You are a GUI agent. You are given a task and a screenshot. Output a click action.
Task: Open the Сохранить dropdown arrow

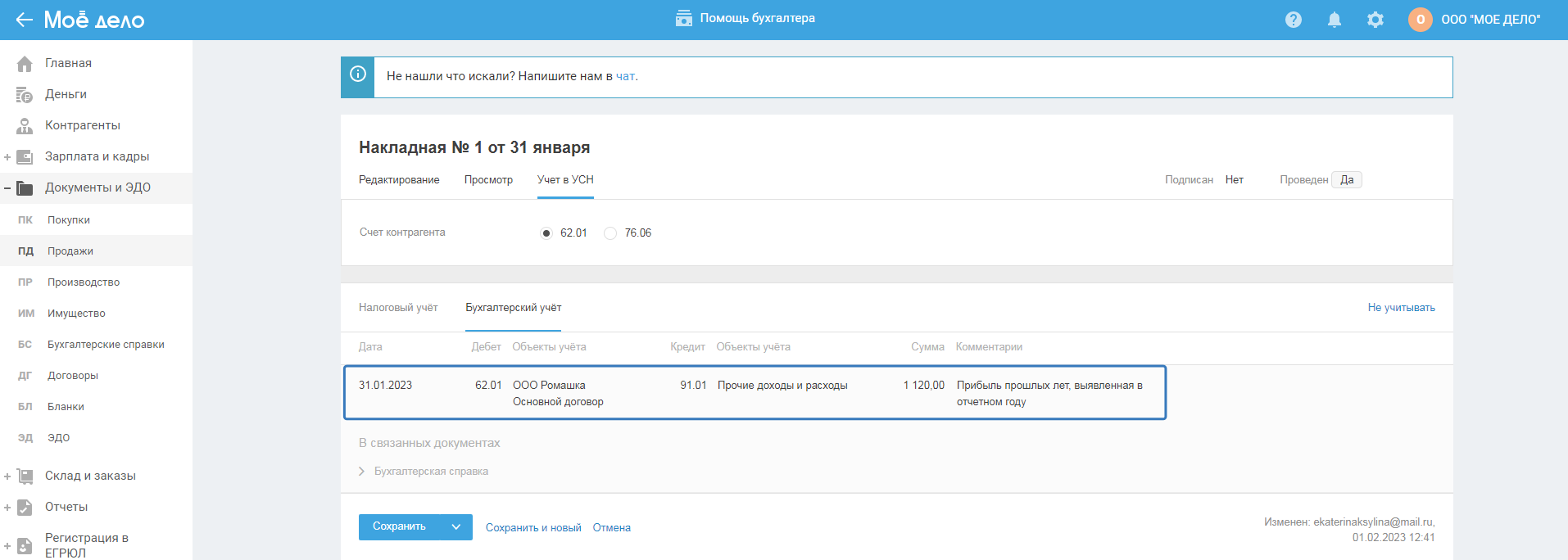pos(456,527)
